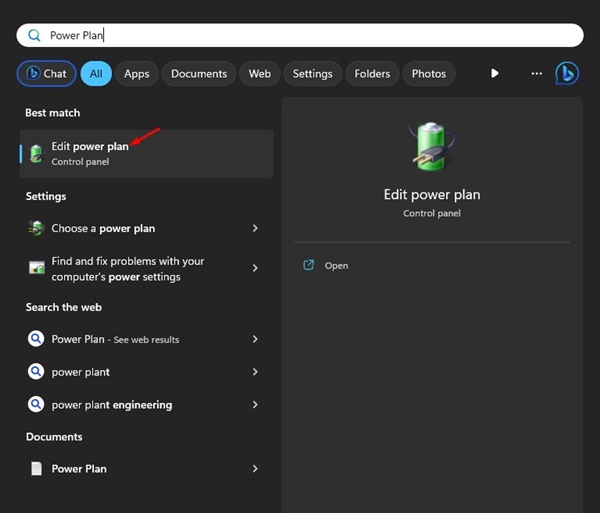Expand the Power Plan web results chevron
The height and width of the screenshot is (513, 600).
pos(255,339)
